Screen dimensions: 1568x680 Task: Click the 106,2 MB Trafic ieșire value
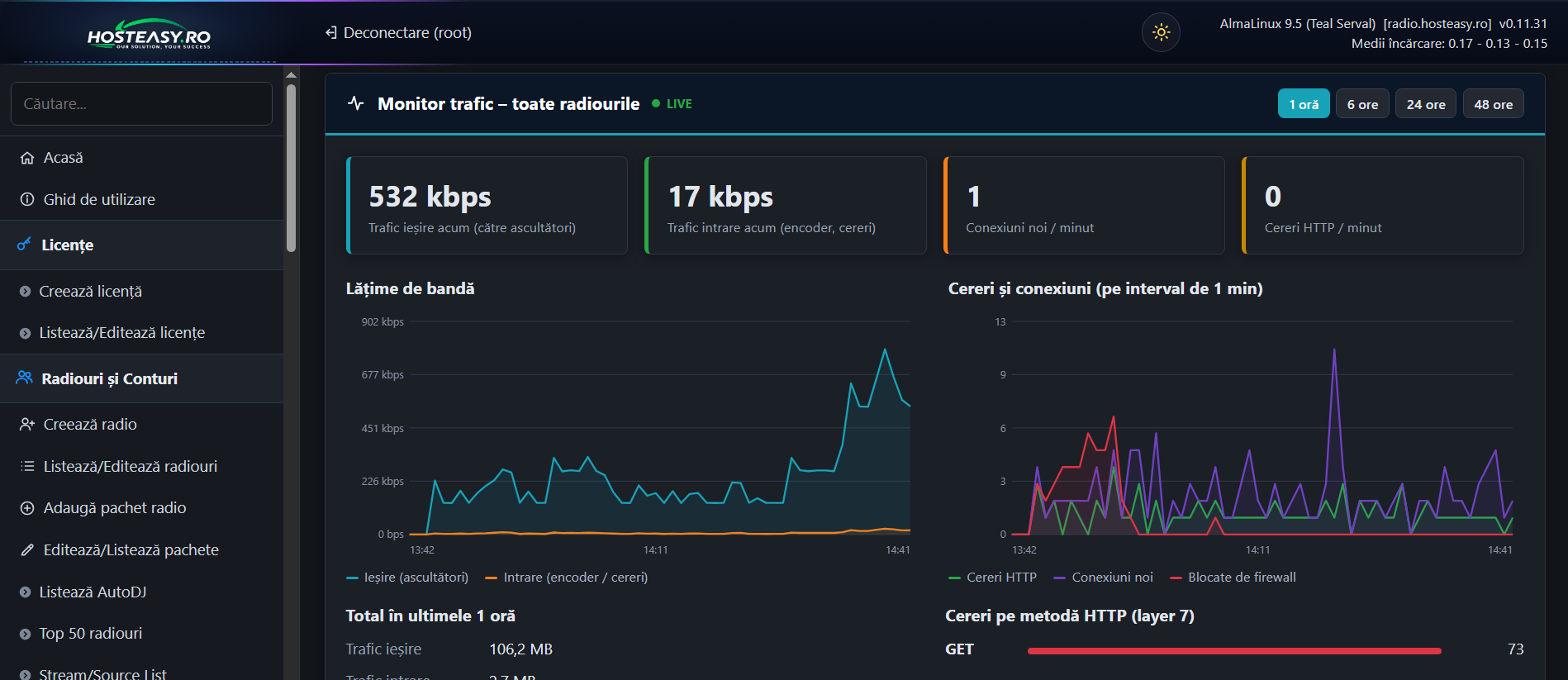click(x=521, y=649)
